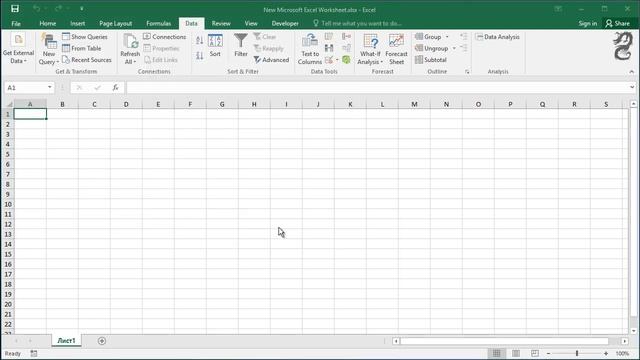Screen dimensions: 640x360
Task: Toggle the Filter funnel button
Action: (x=241, y=46)
